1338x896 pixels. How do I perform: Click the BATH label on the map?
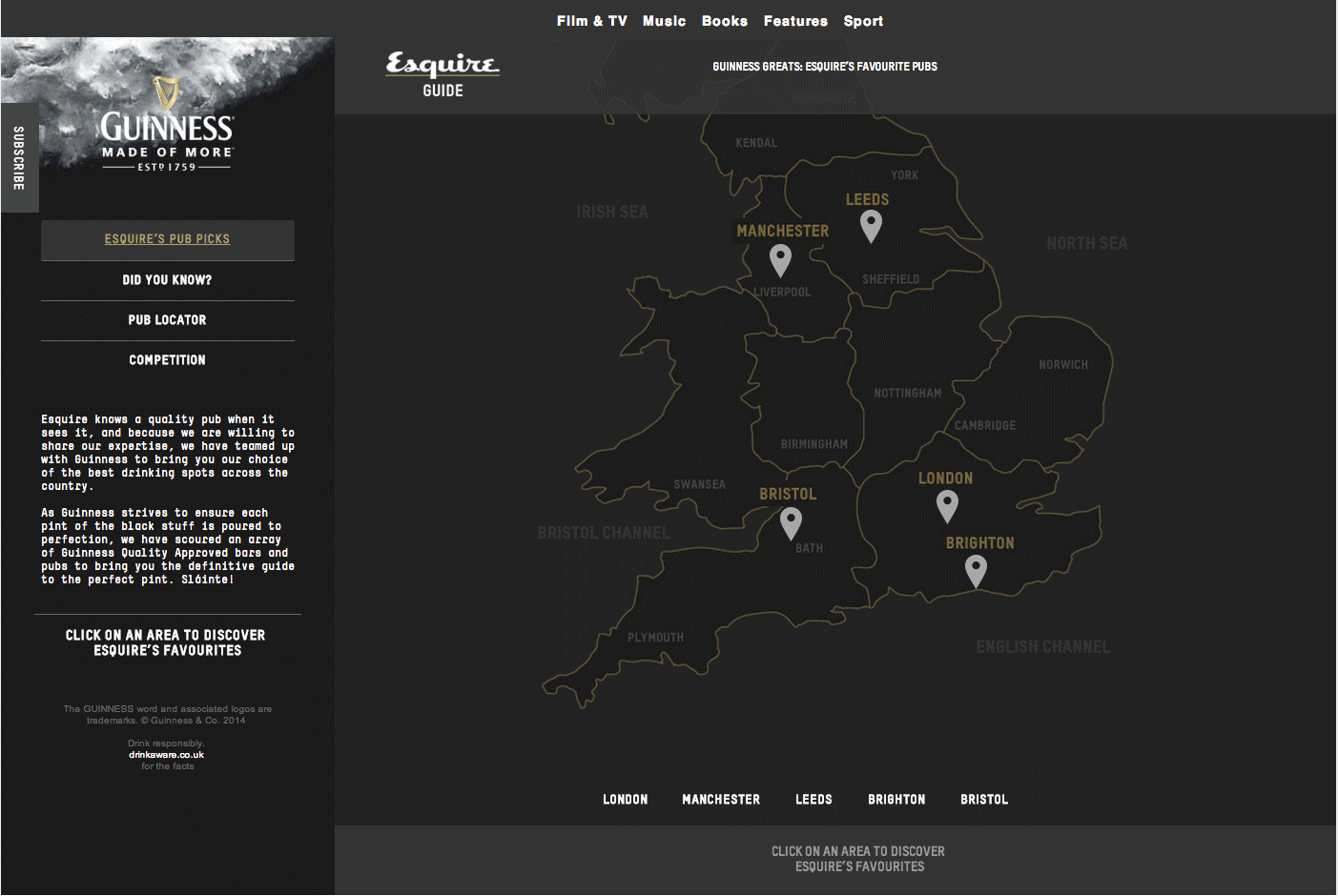tap(810, 548)
